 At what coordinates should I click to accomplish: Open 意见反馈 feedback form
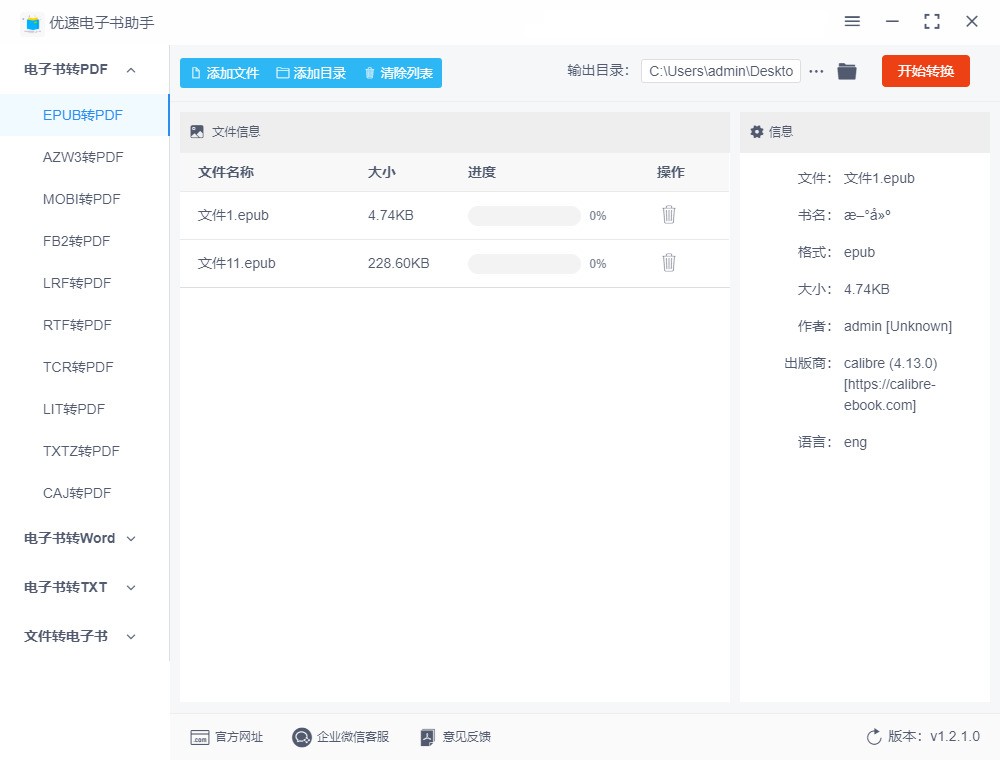pos(456,737)
